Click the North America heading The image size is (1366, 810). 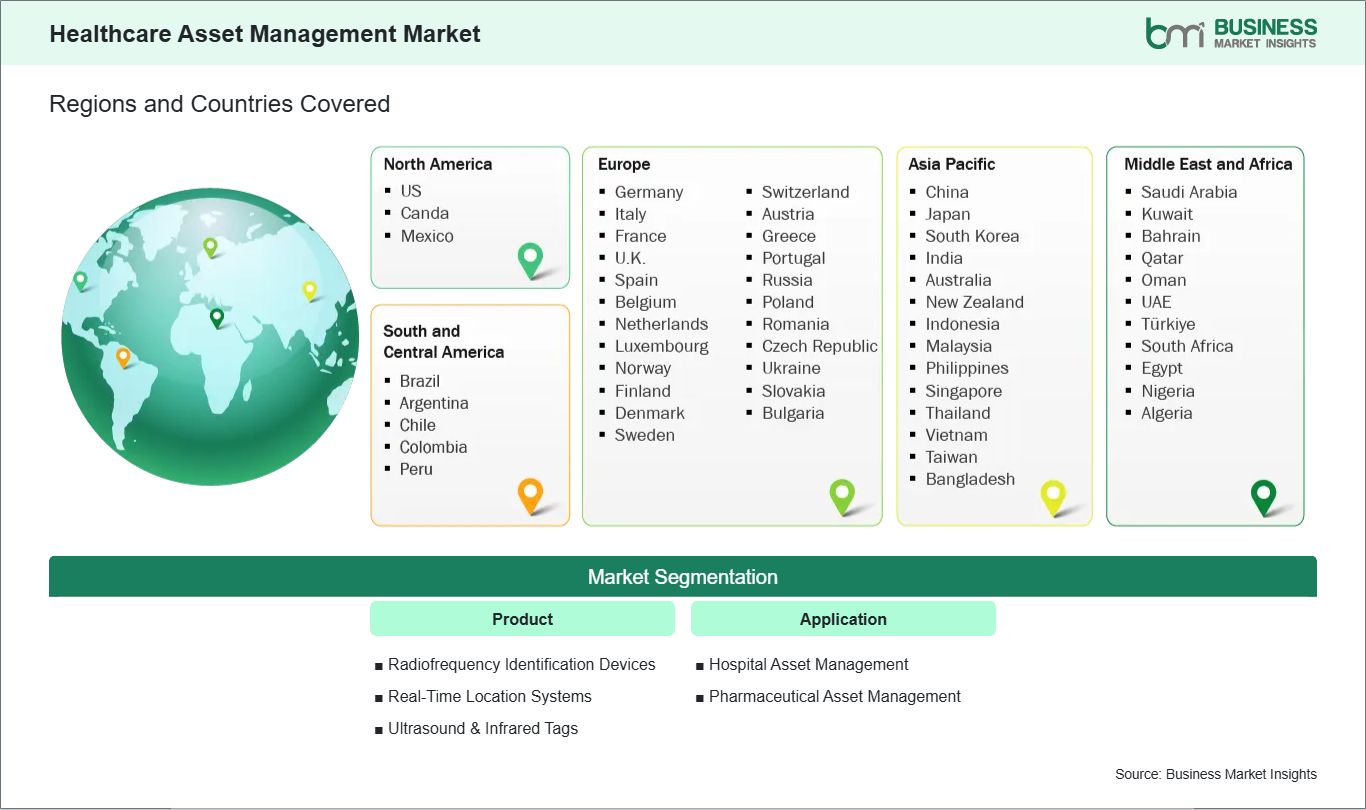pyautogui.click(x=438, y=164)
